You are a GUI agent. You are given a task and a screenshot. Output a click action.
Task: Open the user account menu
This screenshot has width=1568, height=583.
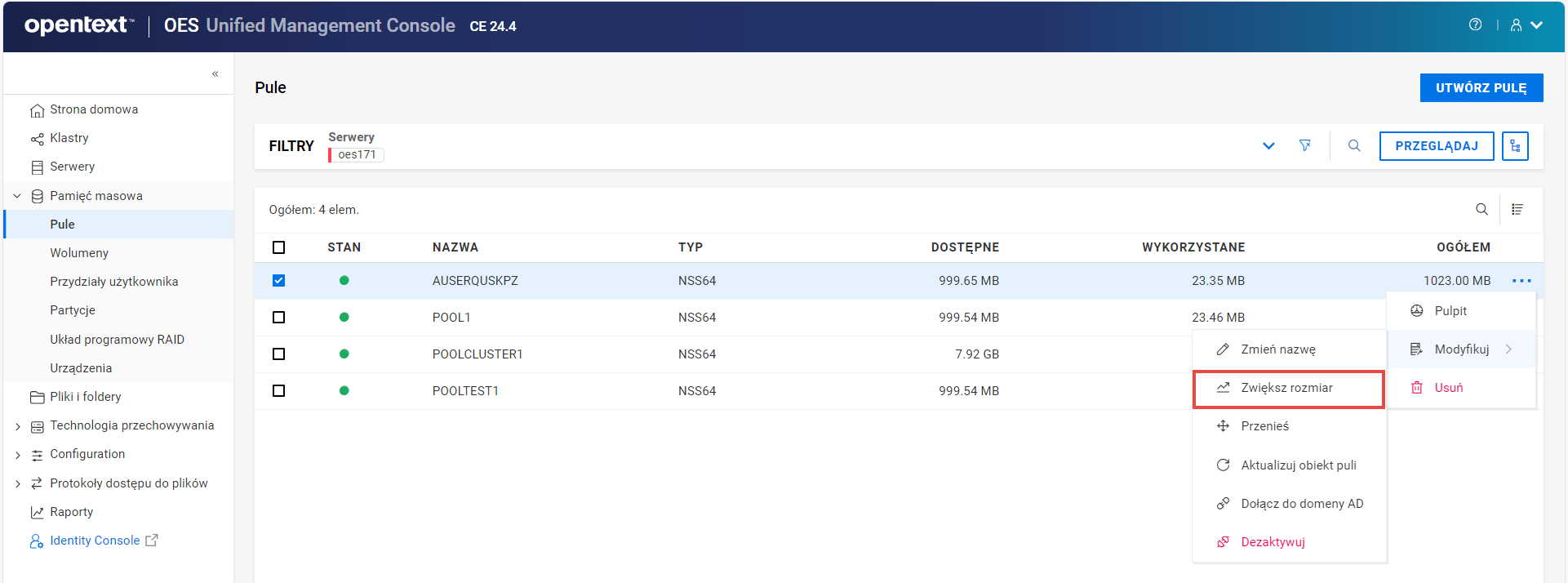1526,25
